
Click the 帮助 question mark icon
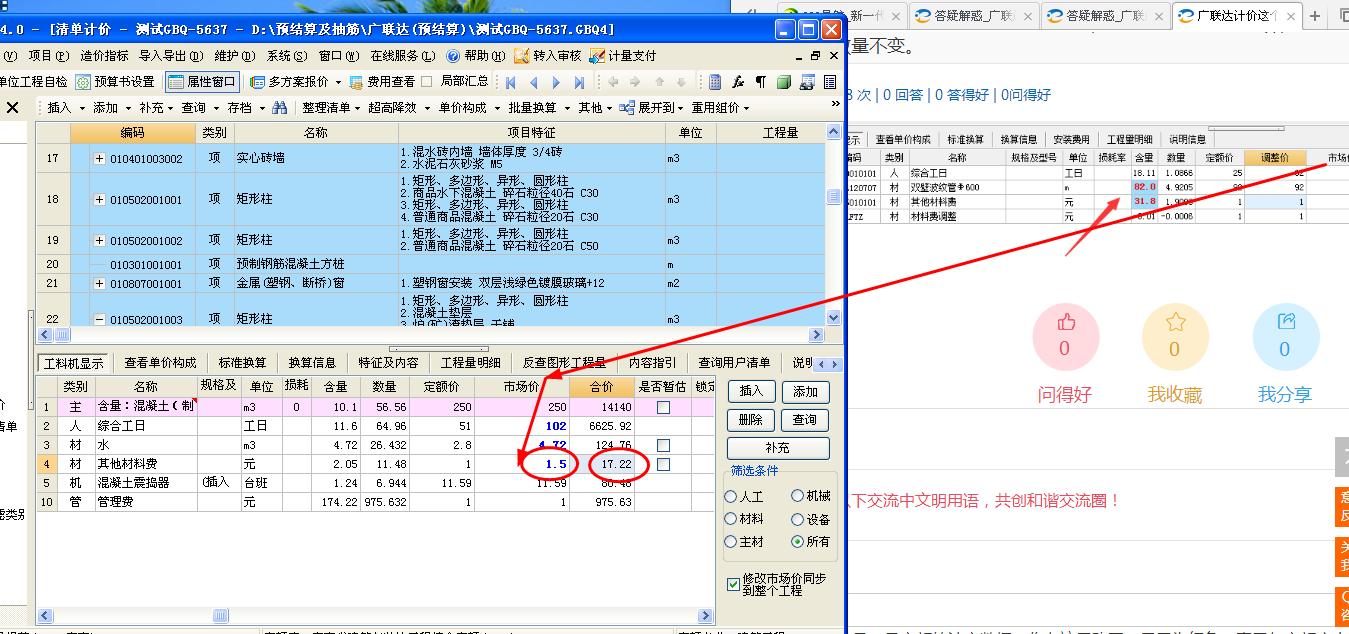tap(453, 56)
